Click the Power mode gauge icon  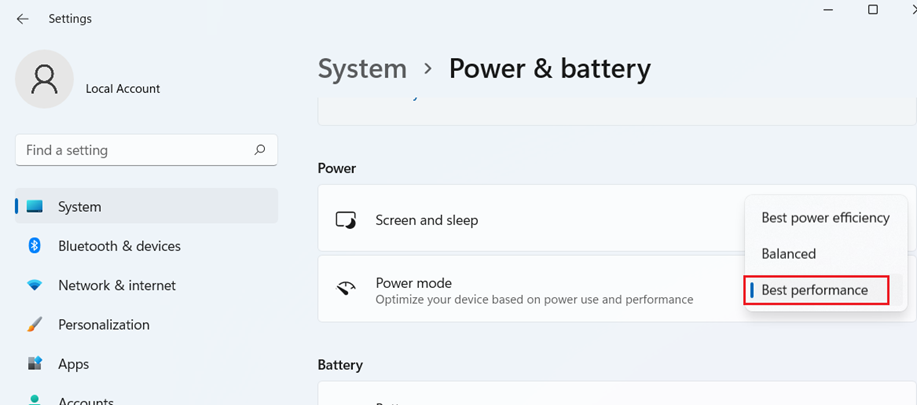pyautogui.click(x=346, y=290)
